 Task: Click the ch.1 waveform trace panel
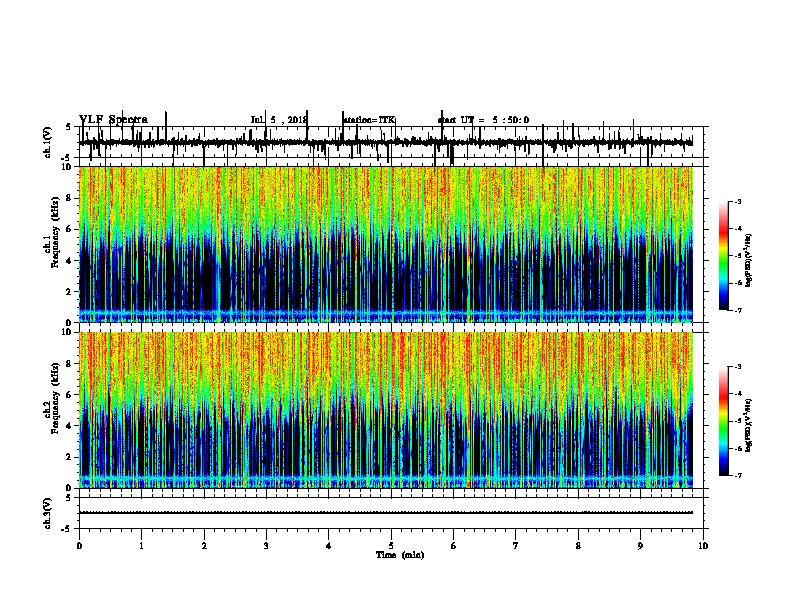pyautogui.click(x=391, y=142)
